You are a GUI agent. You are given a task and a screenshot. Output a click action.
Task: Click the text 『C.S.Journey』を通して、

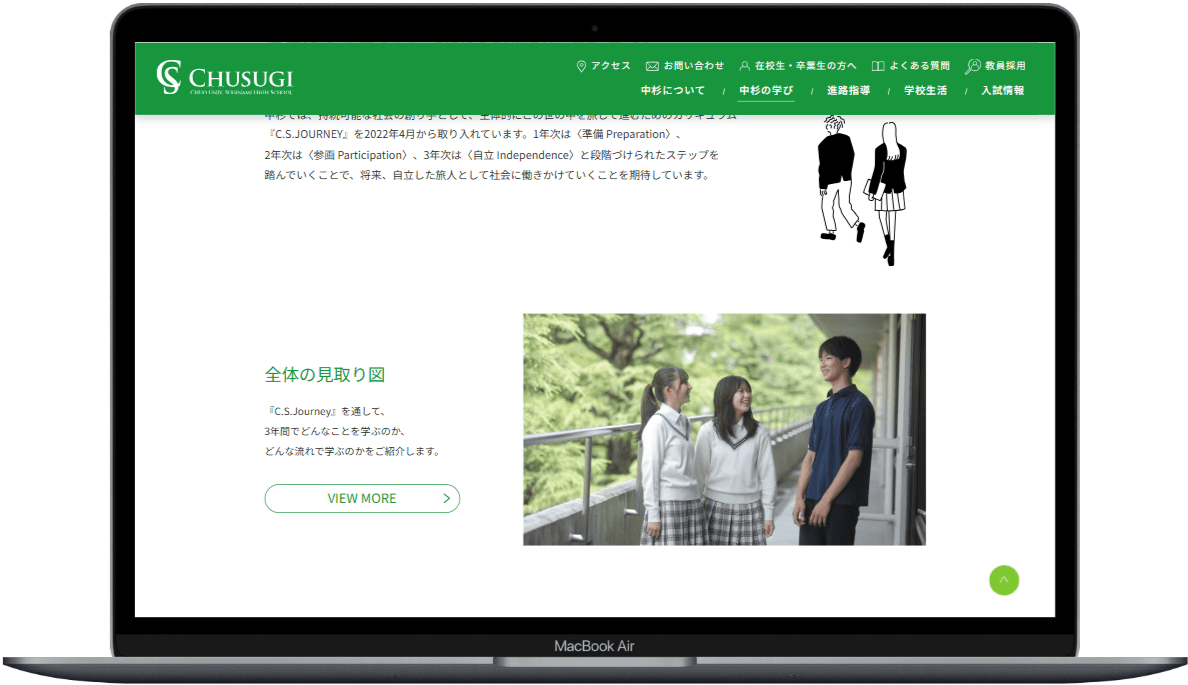pos(327,411)
